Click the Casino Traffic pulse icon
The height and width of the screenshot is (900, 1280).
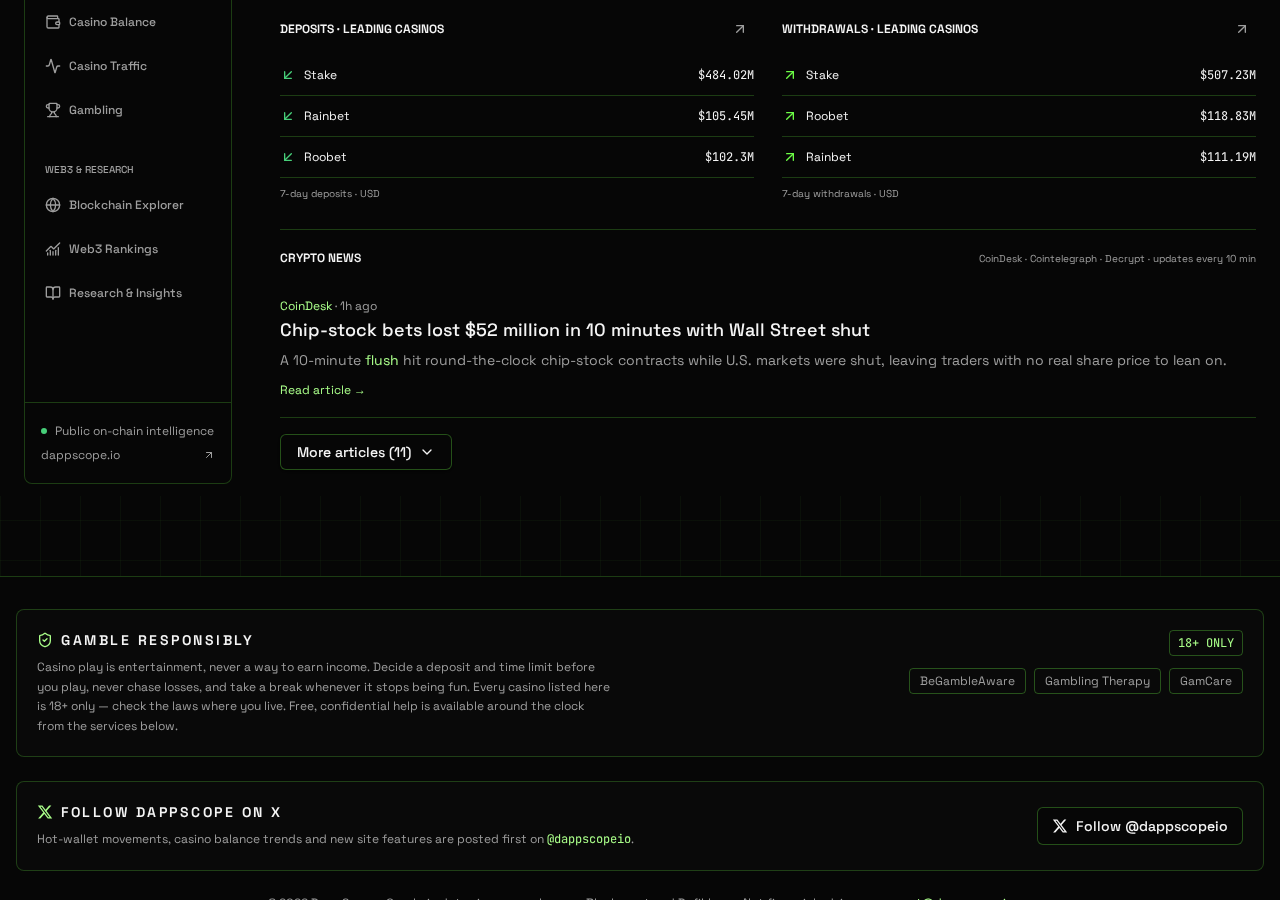pos(53,66)
